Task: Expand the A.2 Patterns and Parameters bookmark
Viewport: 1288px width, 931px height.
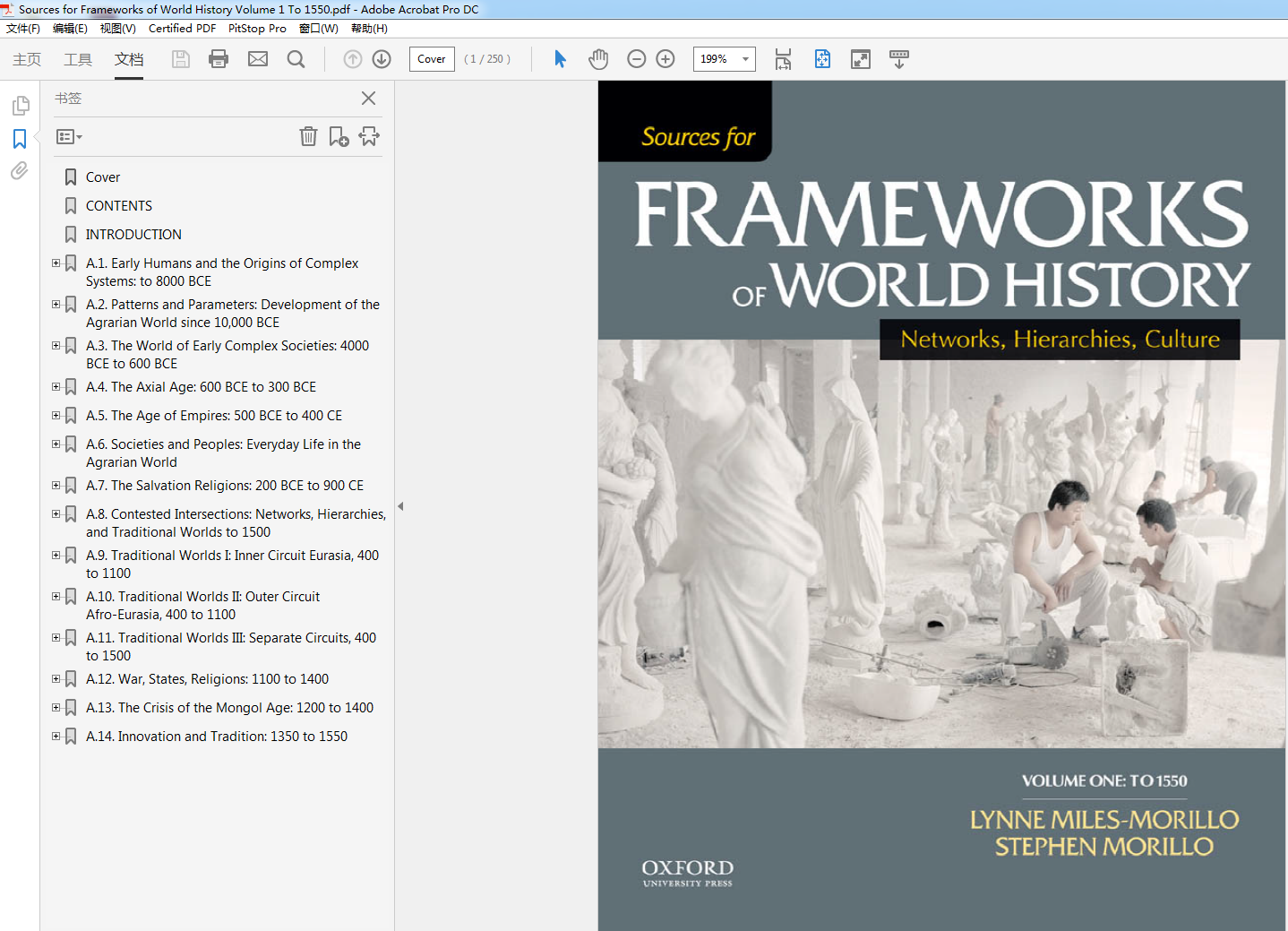Action: coord(56,305)
